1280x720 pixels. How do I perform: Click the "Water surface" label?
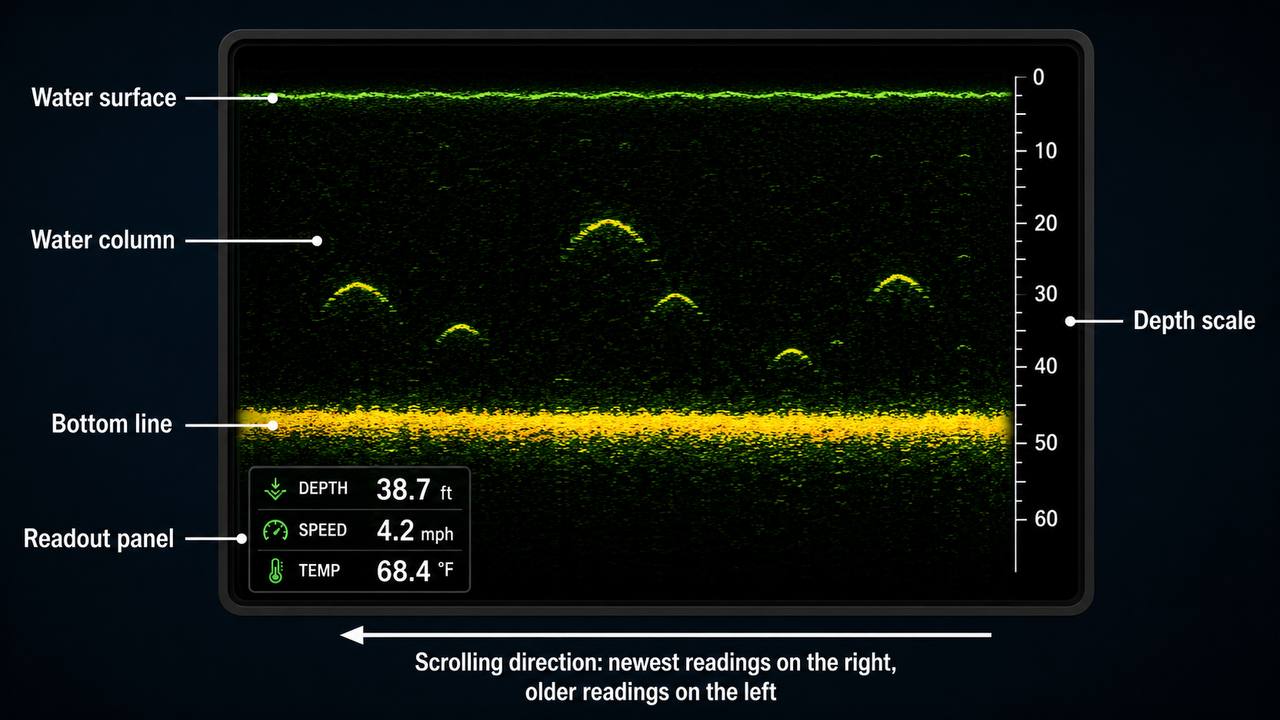tap(104, 98)
